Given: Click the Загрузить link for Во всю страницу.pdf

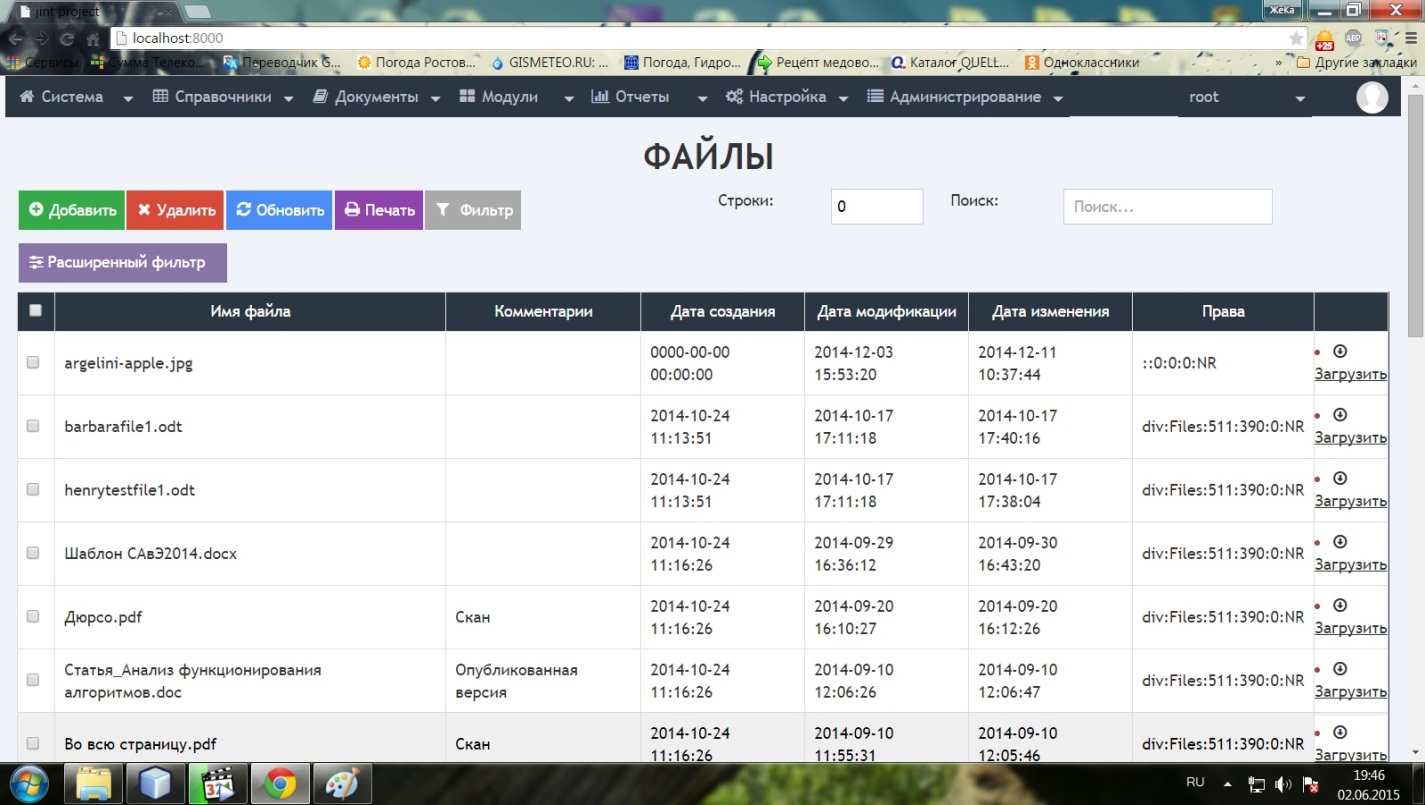Looking at the screenshot, I should pyautogui.click(x=1350, y=755).
